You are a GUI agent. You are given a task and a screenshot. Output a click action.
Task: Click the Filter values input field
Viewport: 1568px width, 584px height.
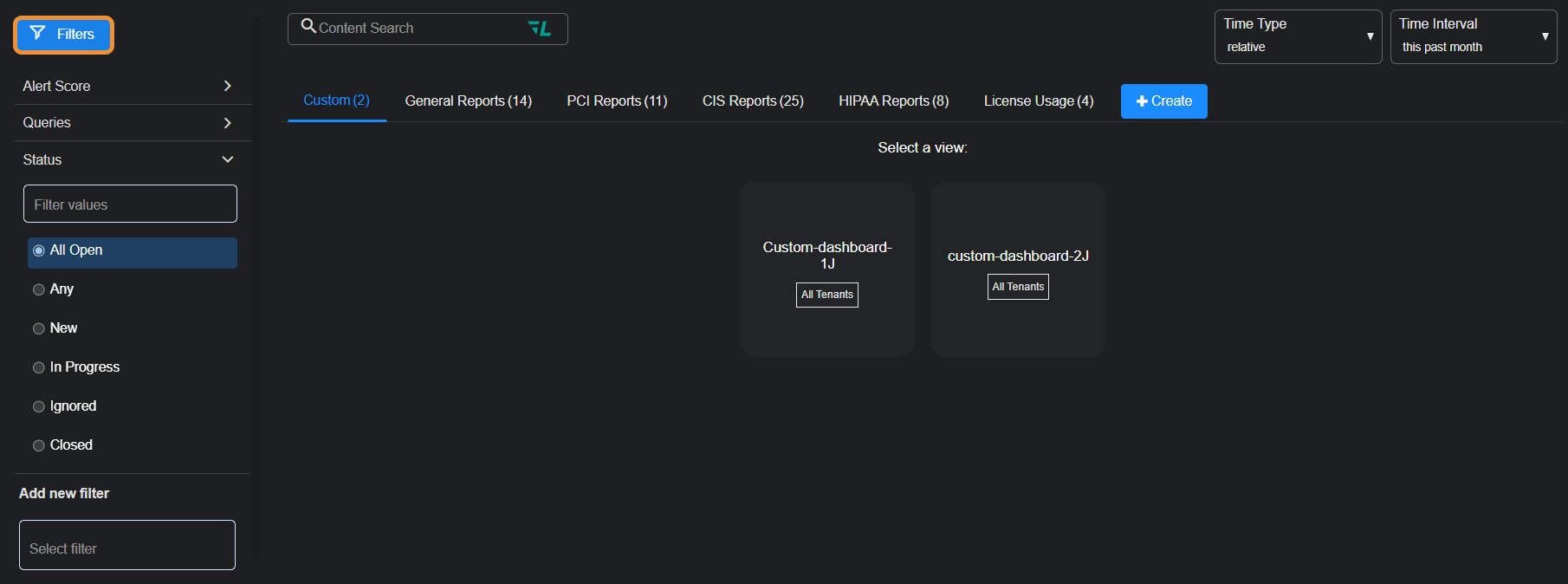coord(130,204)
